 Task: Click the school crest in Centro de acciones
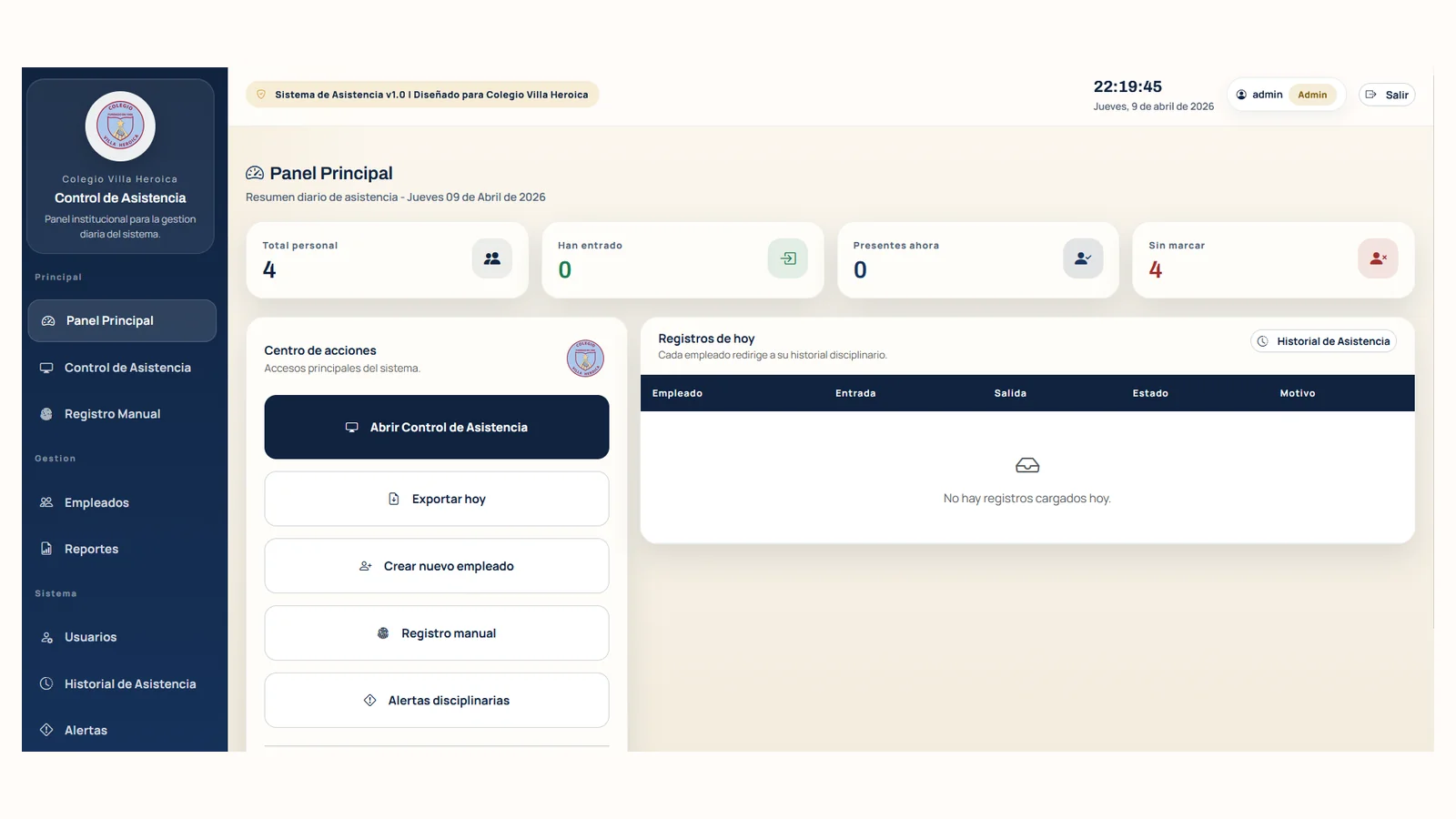[585, 359]
